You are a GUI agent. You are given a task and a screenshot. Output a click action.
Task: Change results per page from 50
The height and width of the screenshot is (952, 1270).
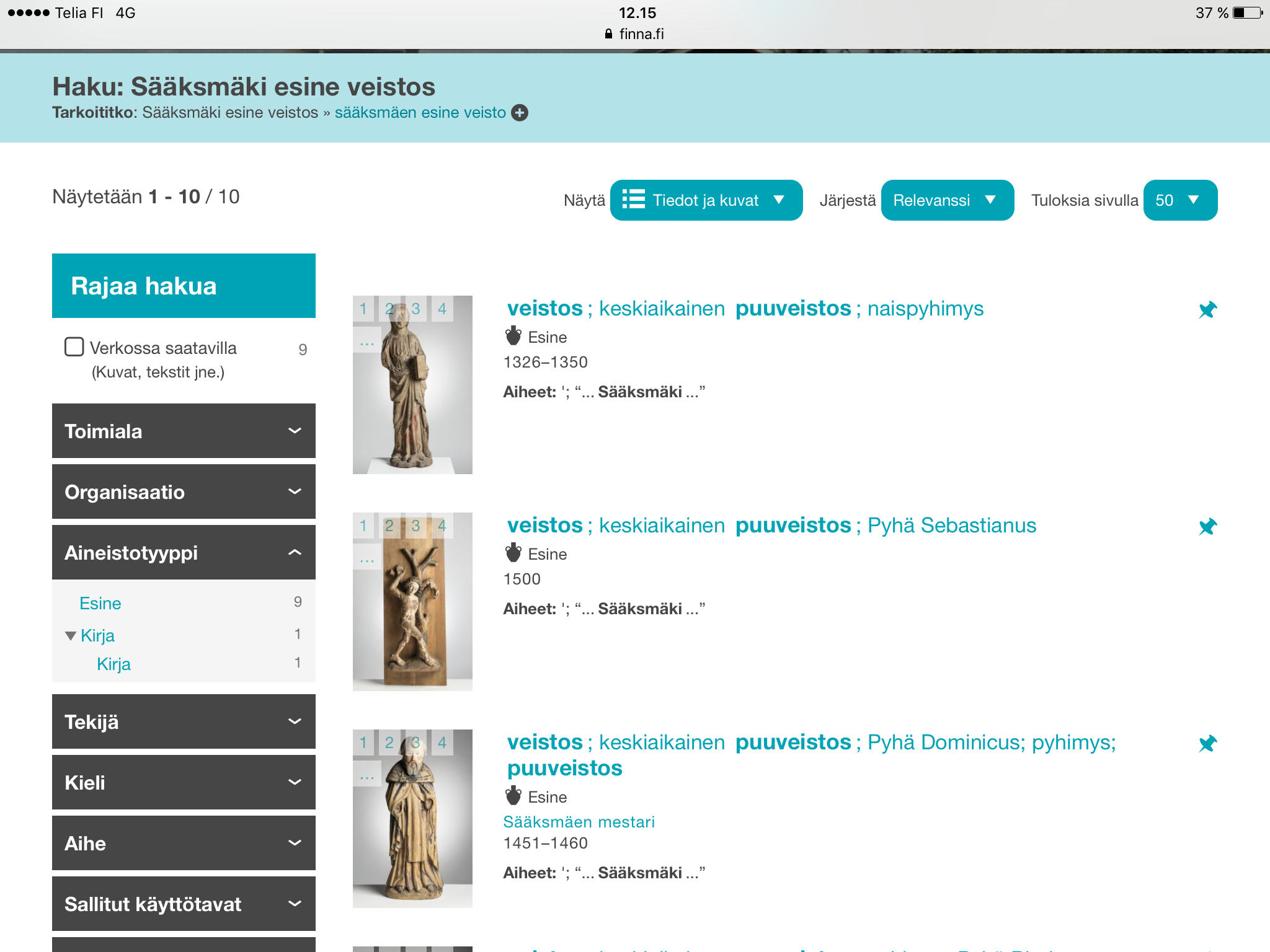pos(1179,200)
